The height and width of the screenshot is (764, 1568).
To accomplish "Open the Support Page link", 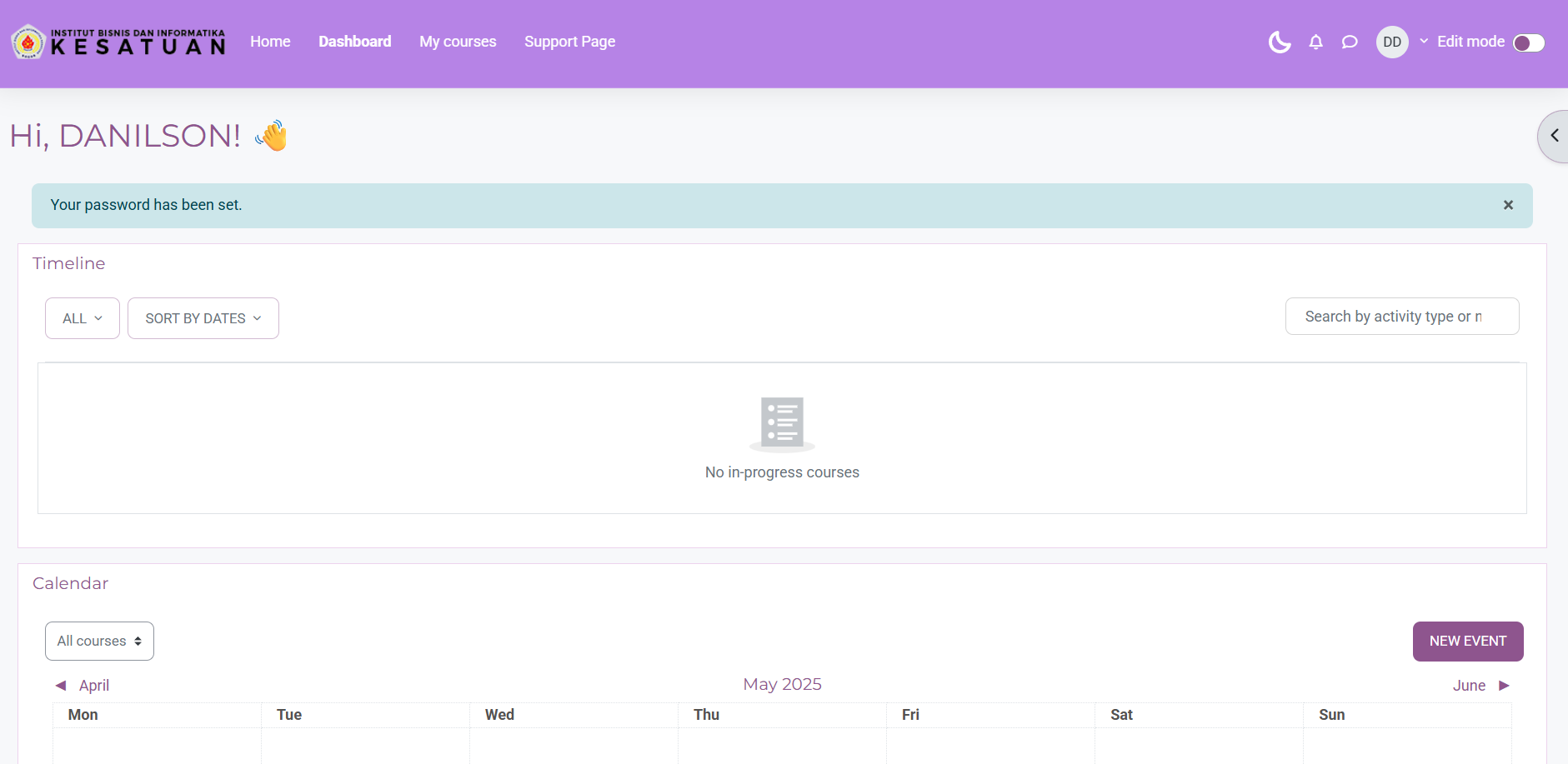I will (x=569, y=42).
